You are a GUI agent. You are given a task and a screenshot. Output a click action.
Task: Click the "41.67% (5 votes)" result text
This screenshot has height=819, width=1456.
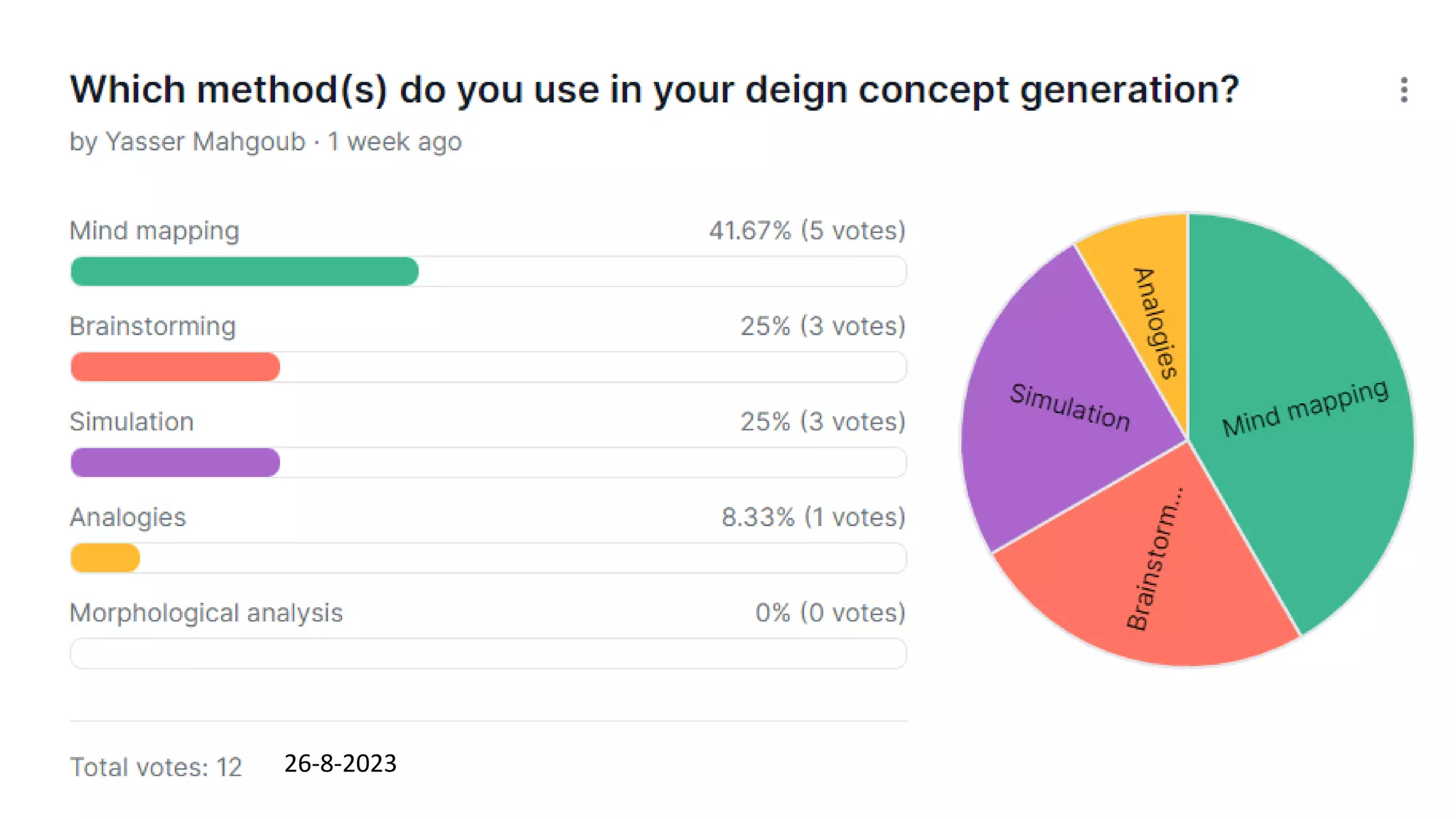point(807,231)
